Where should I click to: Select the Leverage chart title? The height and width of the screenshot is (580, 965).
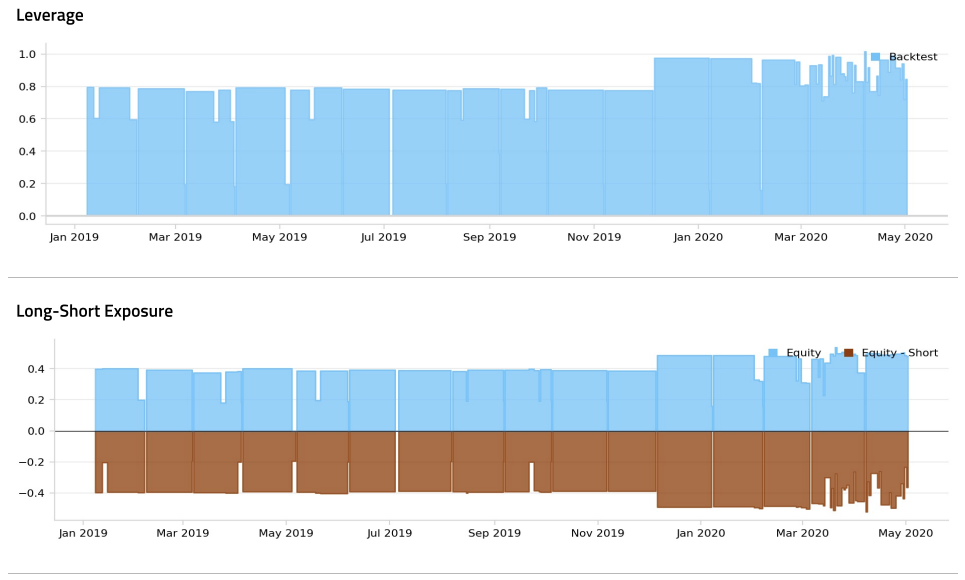click(50, 15)
